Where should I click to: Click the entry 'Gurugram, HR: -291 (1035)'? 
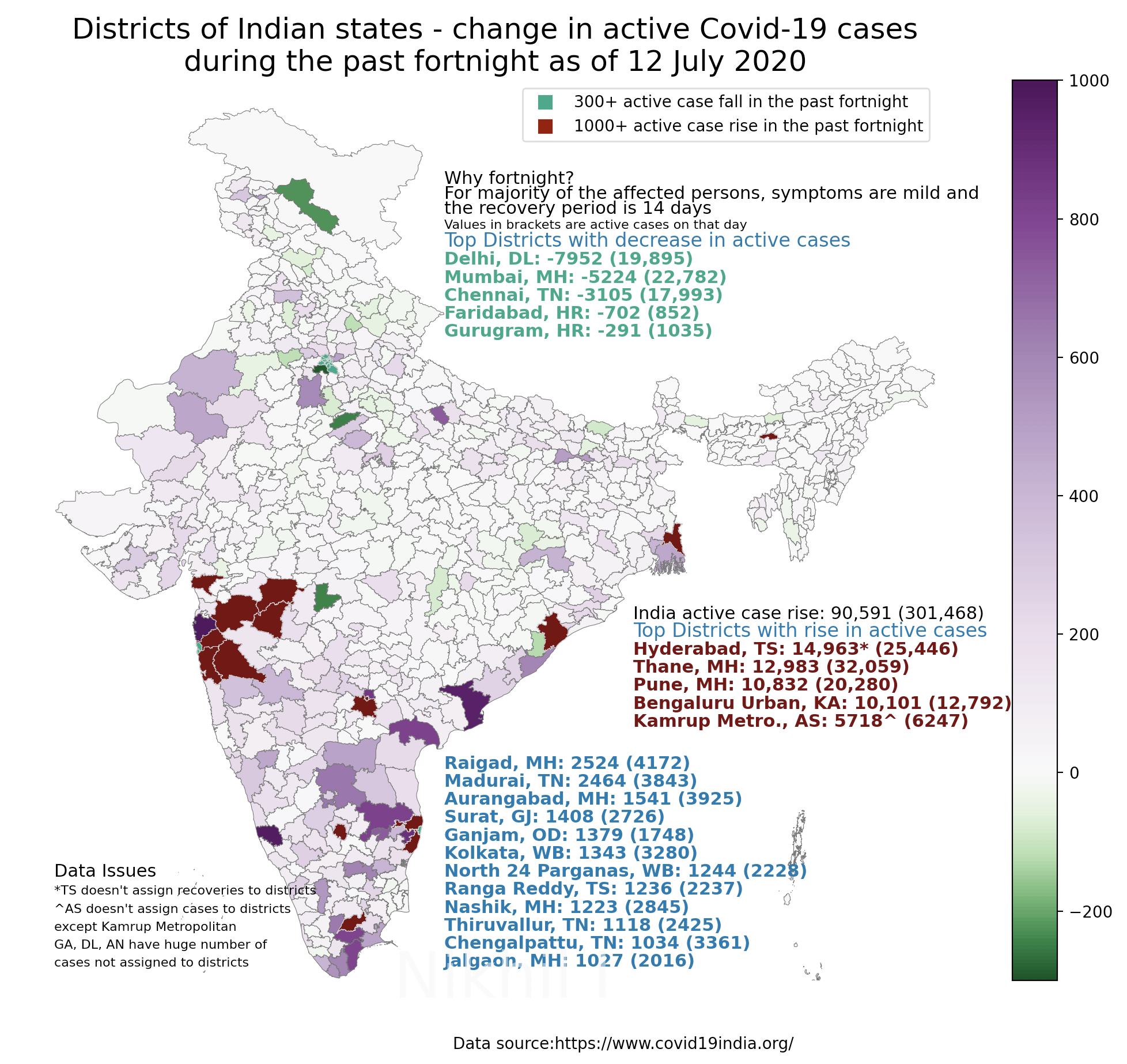[x=578, y=331]
